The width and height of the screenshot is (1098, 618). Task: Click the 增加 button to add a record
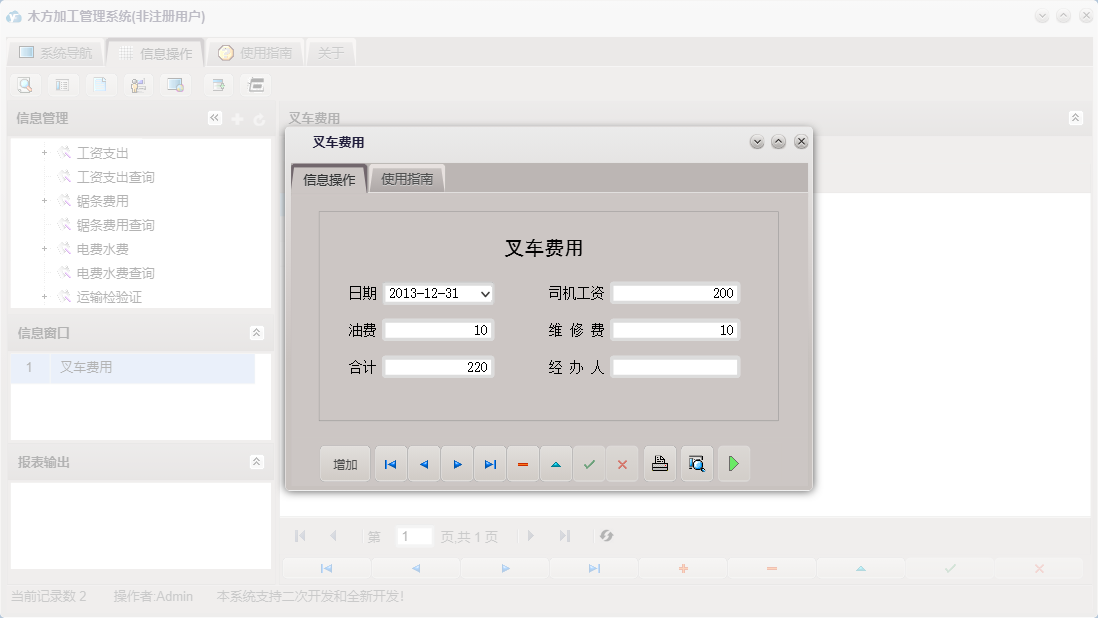(344, 463)
